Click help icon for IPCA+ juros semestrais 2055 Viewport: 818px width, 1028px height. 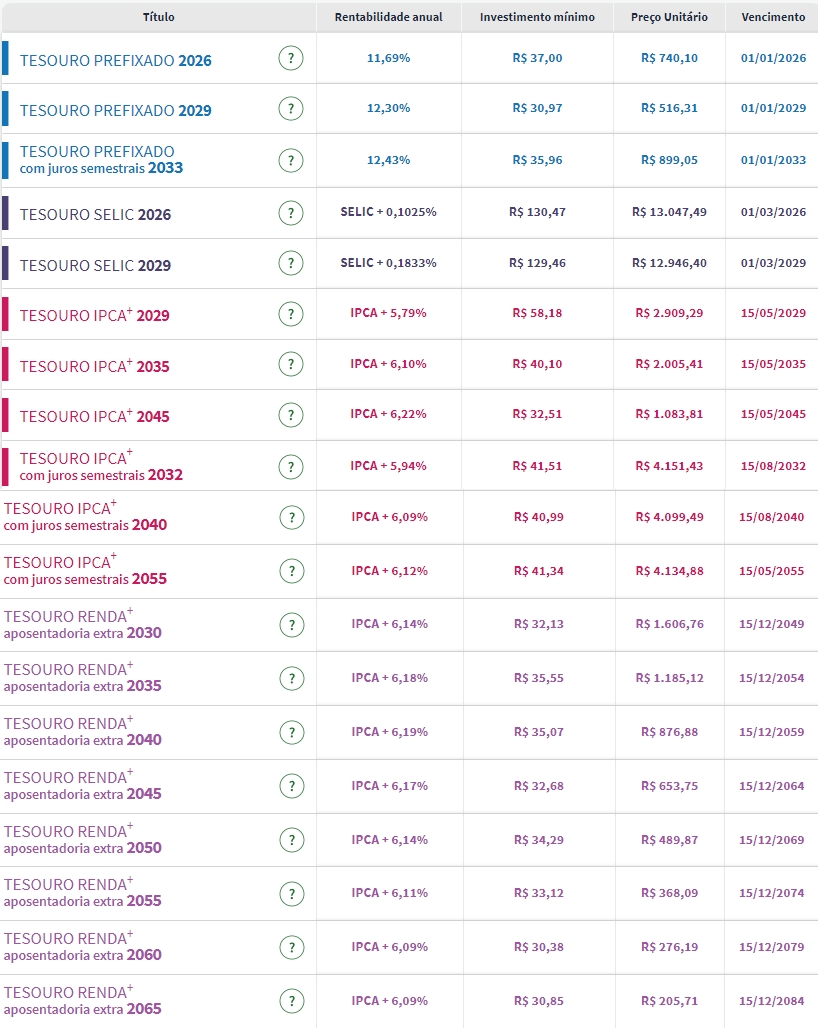pyautogui.click(x=290, y=571)
